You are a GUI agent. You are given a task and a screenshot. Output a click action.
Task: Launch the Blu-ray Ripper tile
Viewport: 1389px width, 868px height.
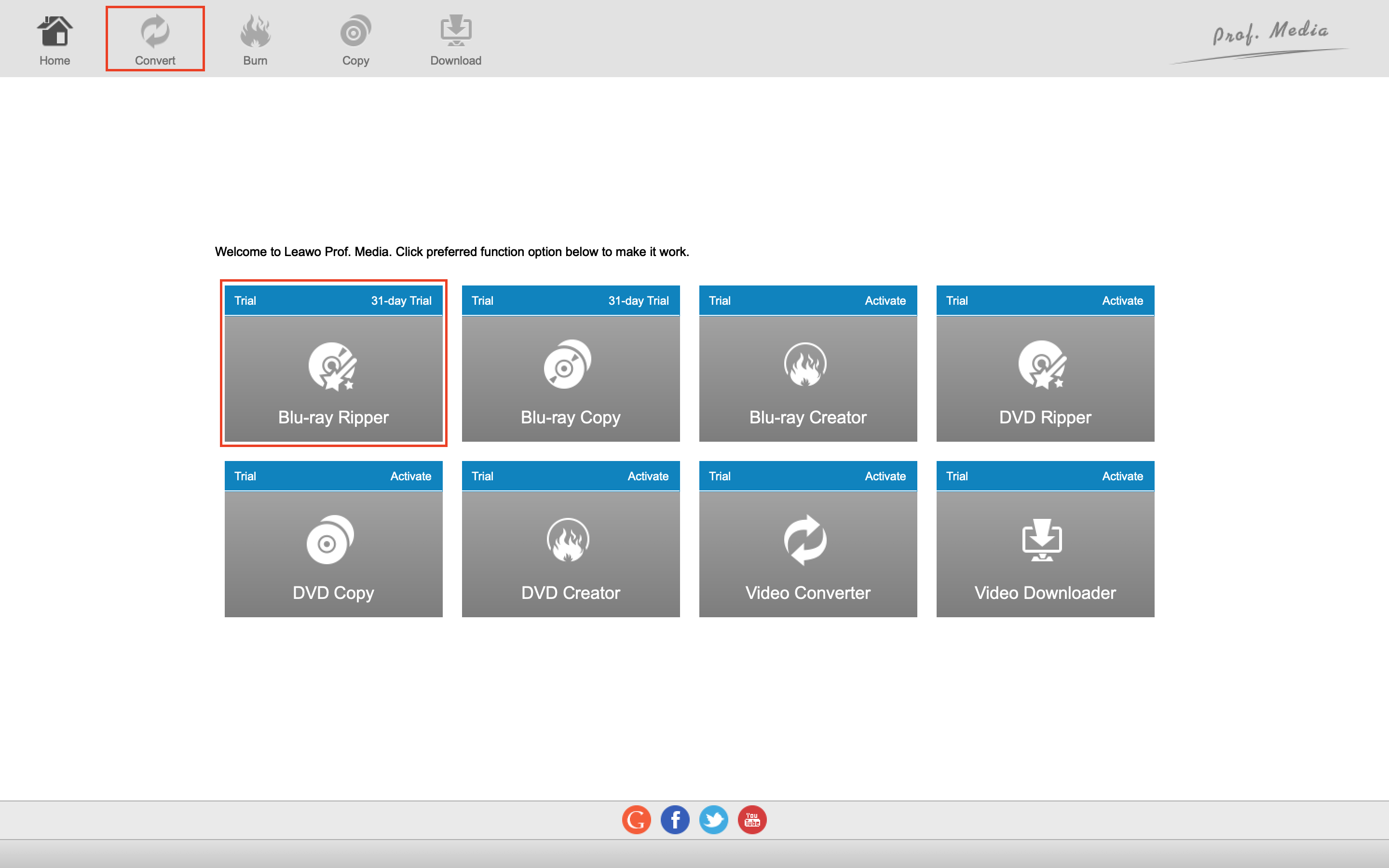[x=333, y=379]
